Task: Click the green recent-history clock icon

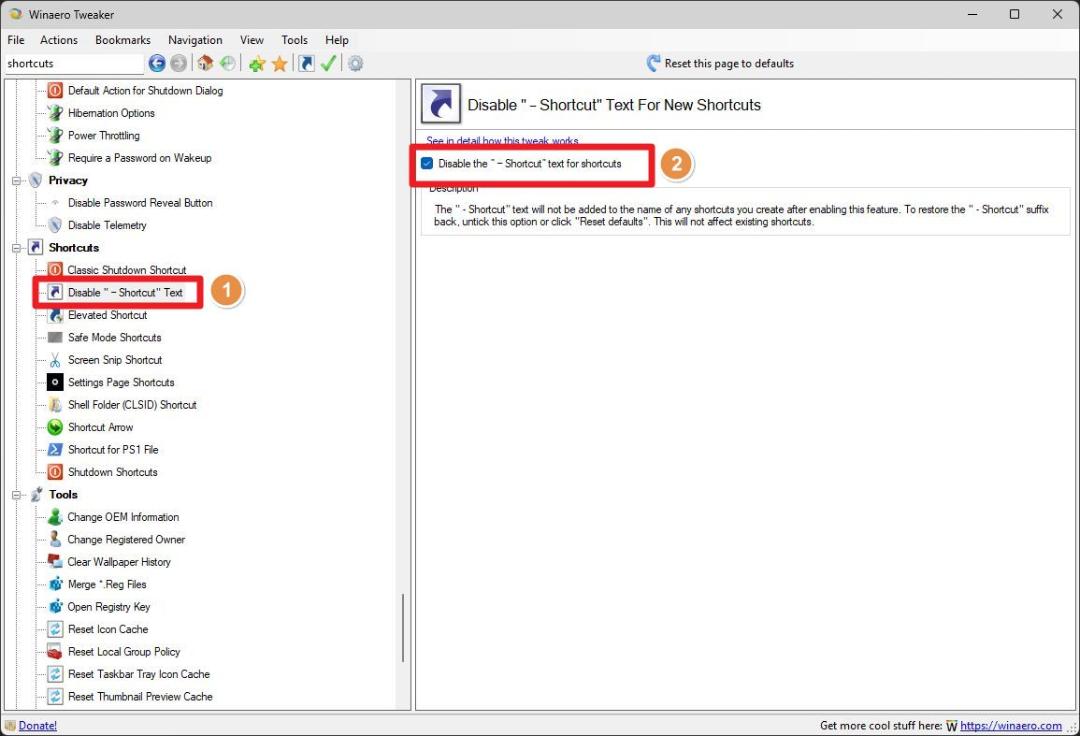Action: 228,63
